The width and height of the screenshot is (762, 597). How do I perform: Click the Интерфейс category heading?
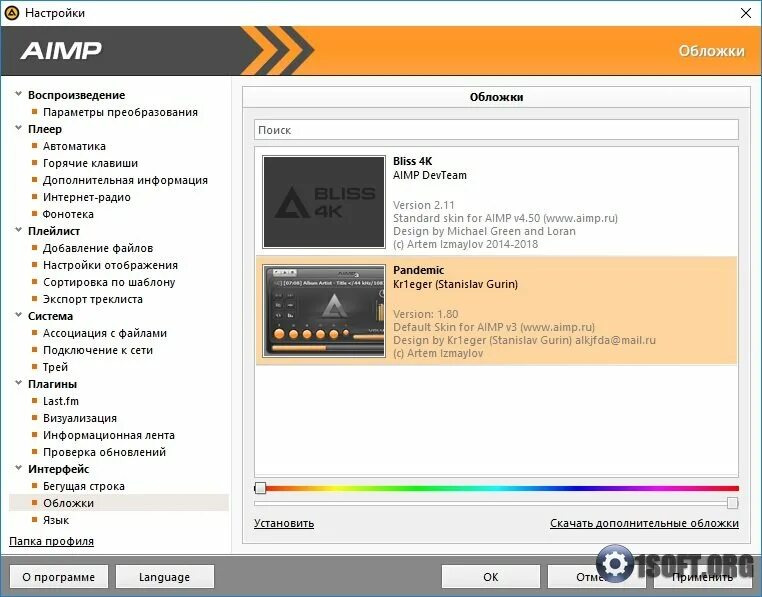tap(59, 470)
